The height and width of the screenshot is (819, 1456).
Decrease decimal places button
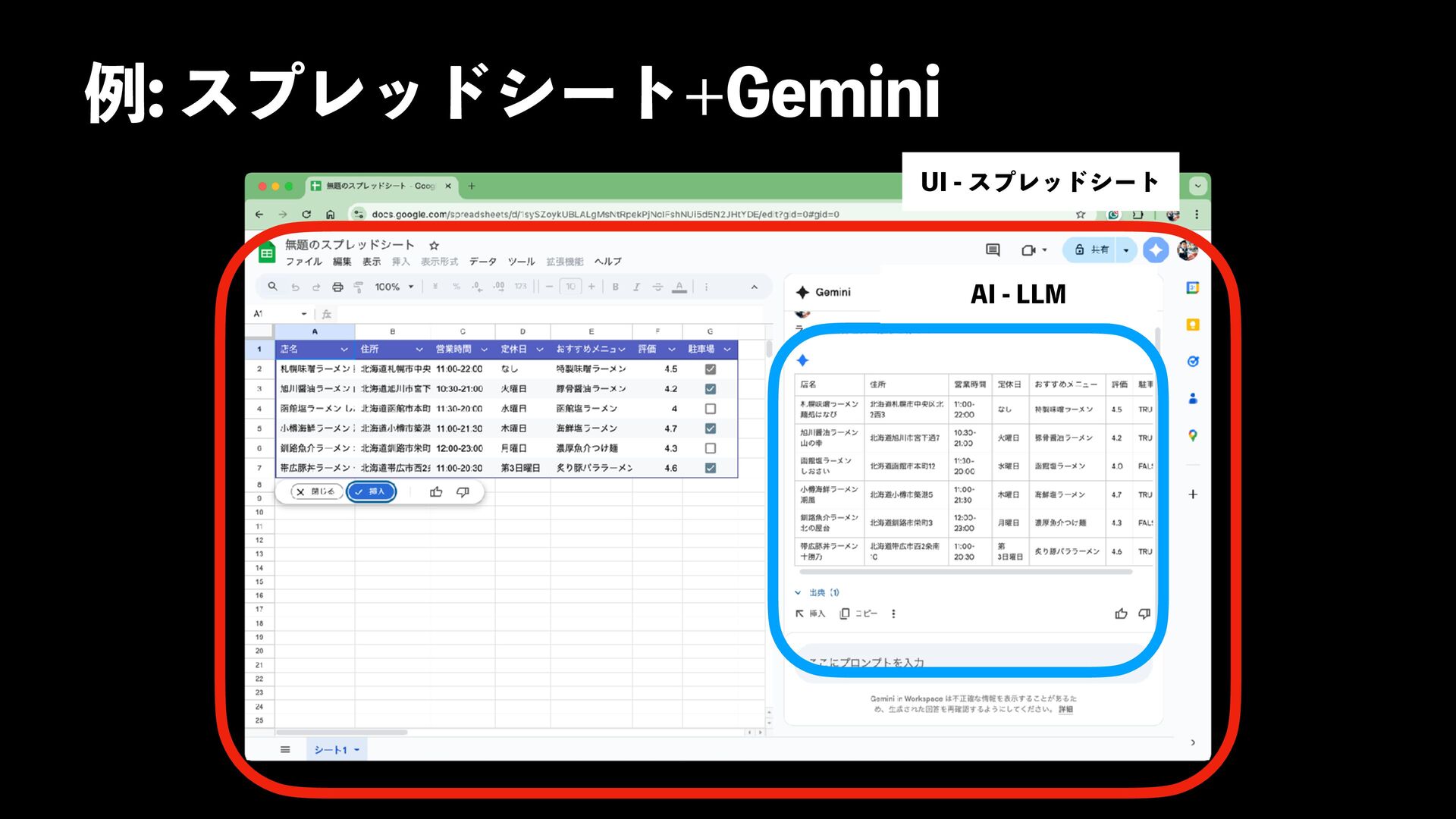(x=476, y=287)
